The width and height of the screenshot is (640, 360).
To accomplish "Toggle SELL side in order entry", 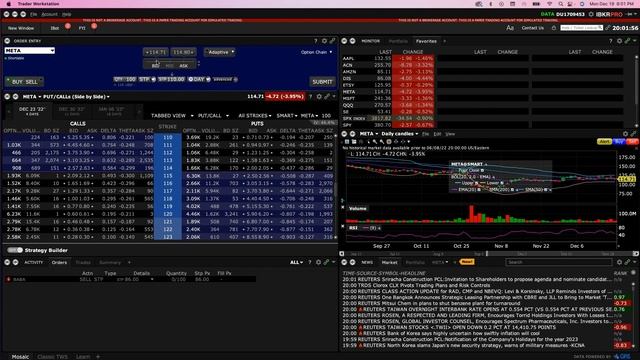I will click(31, 82).
